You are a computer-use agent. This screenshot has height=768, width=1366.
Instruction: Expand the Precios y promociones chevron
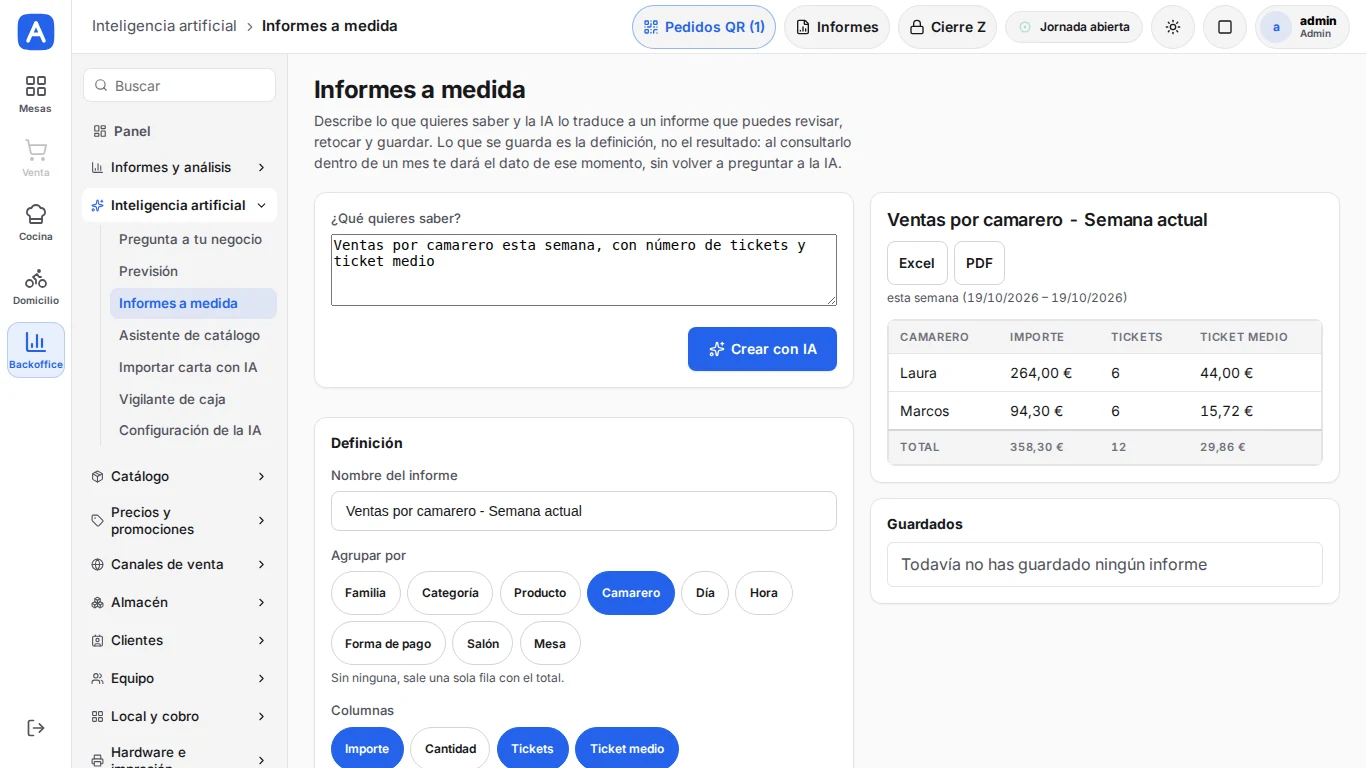[x=261, y=520]
